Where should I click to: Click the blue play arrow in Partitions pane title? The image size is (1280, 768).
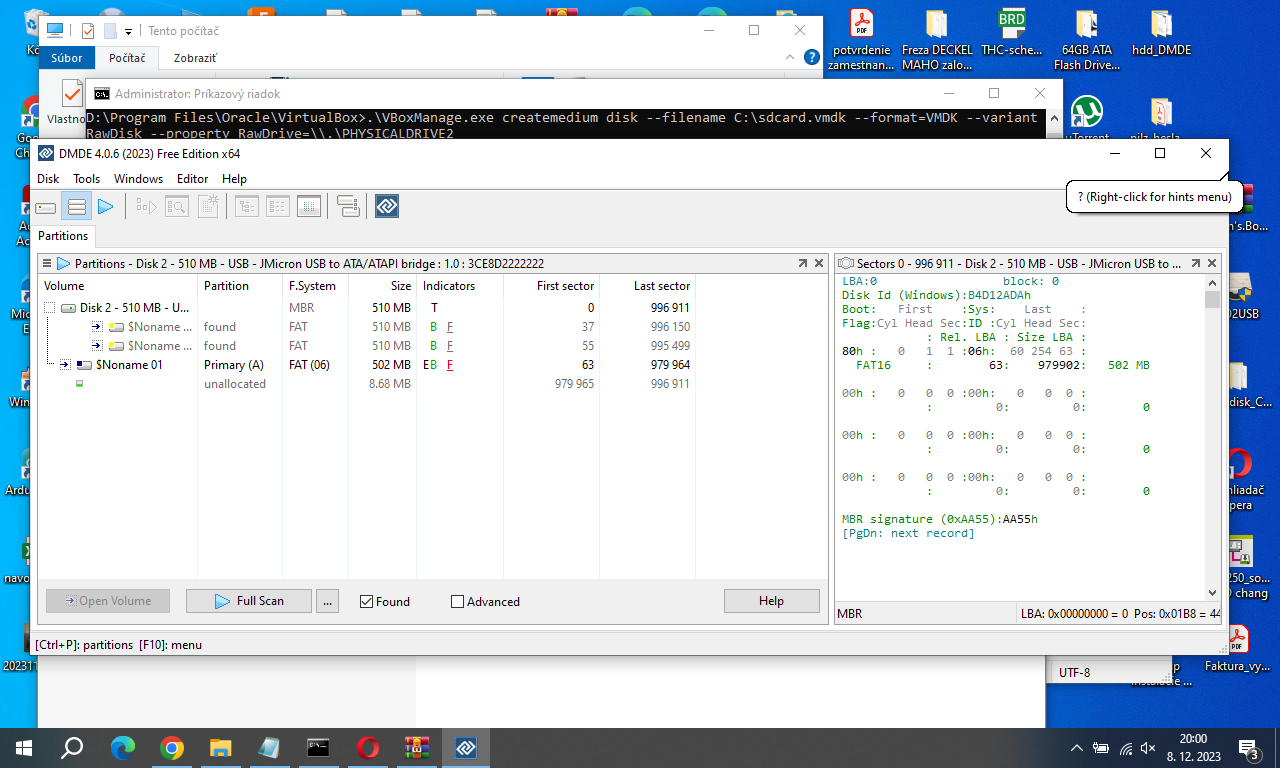(x=63, y=263)
